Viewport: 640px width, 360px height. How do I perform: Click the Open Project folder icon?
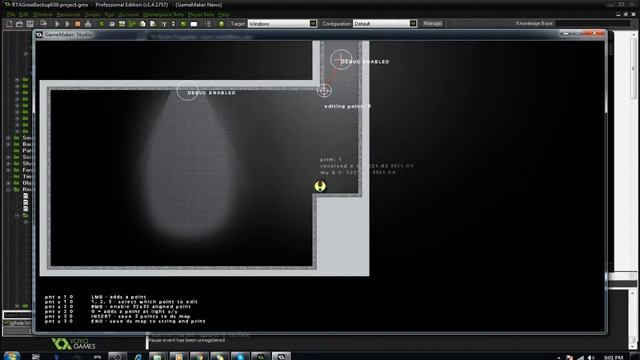[x=19, y=24]
